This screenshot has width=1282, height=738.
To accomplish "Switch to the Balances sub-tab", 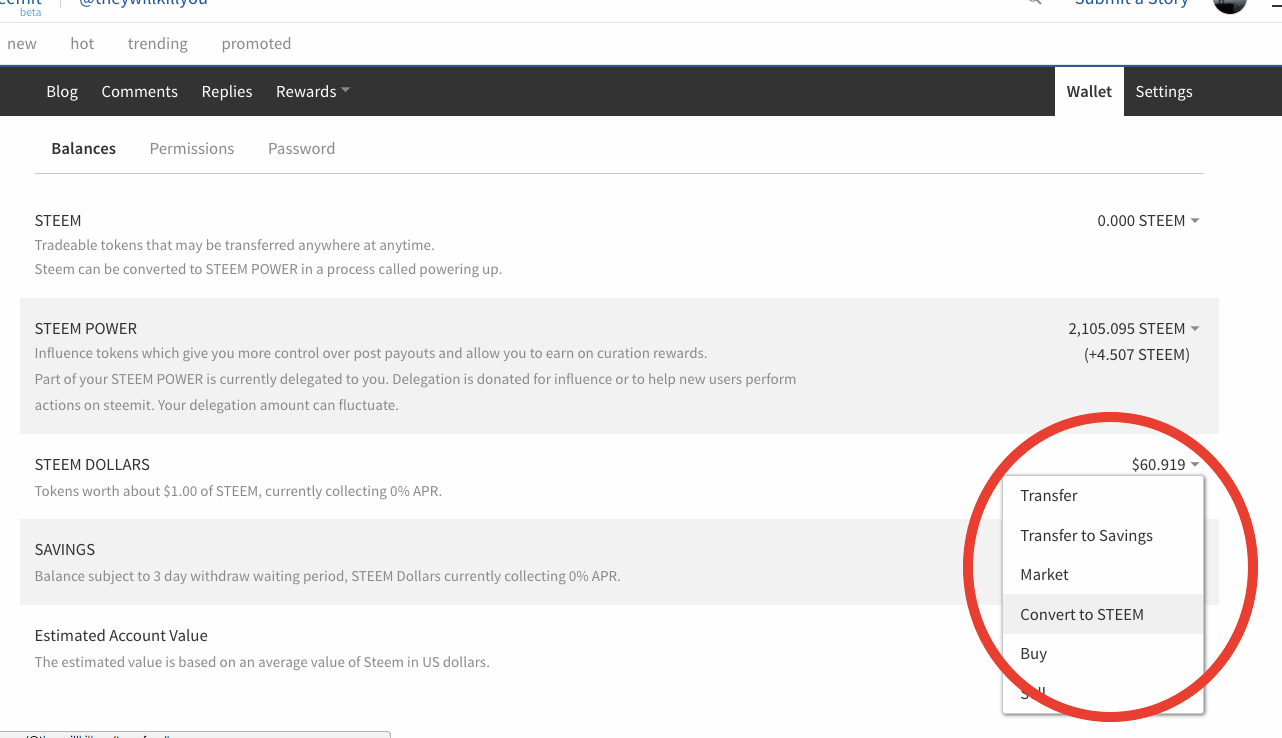I will (x=83, y=148).
